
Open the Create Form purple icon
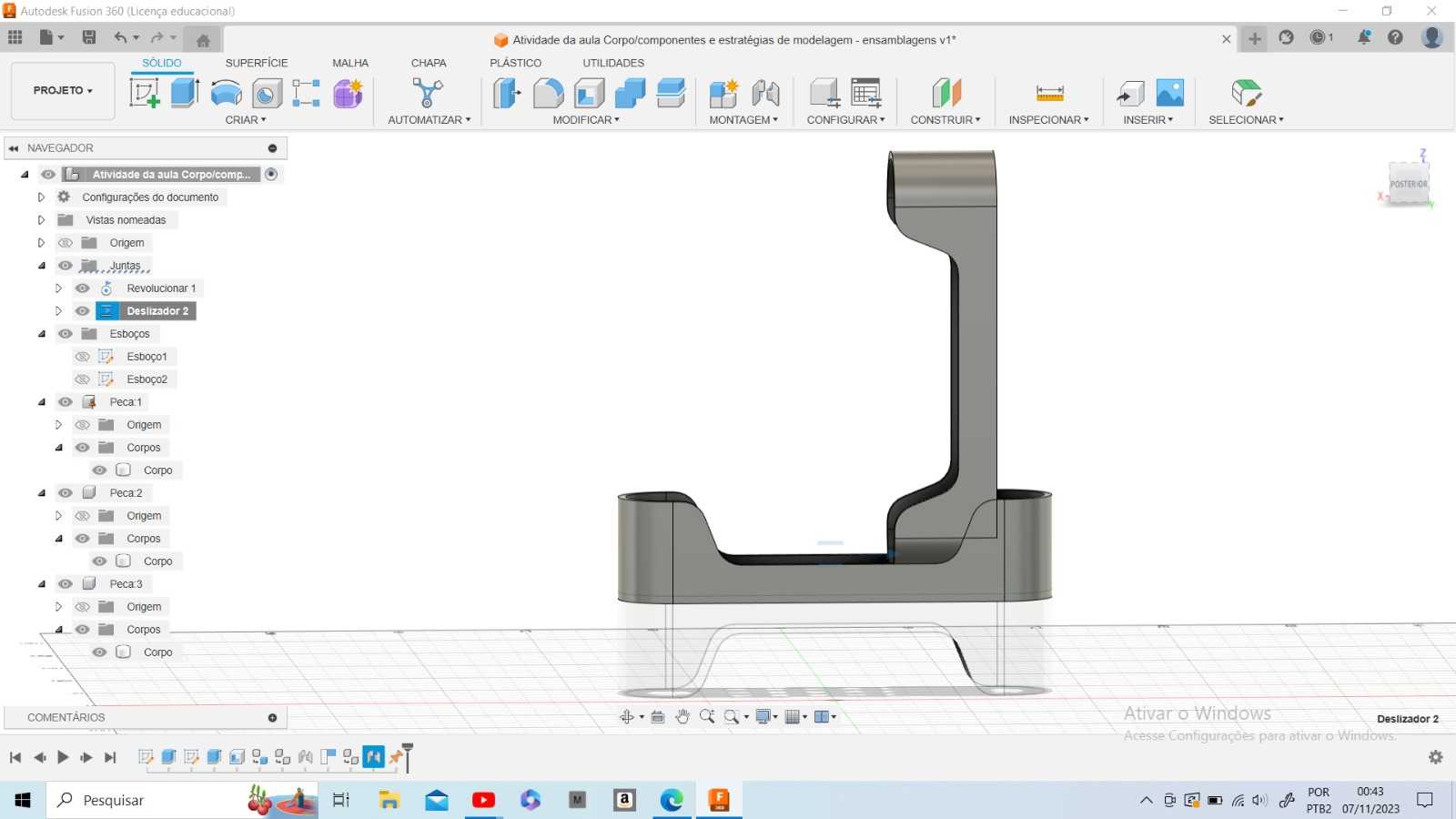(x=348, y=93)
